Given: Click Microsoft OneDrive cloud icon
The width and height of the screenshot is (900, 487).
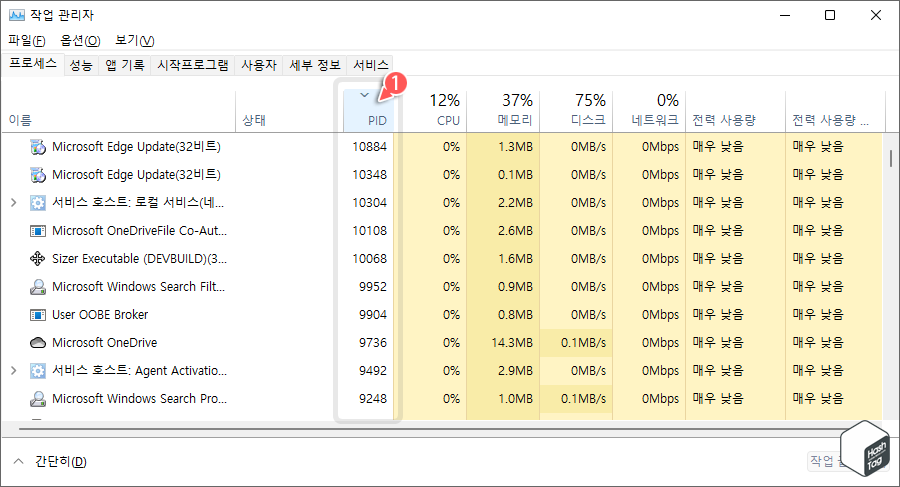Looking at the screenshot, I should (x=38, y=343).
